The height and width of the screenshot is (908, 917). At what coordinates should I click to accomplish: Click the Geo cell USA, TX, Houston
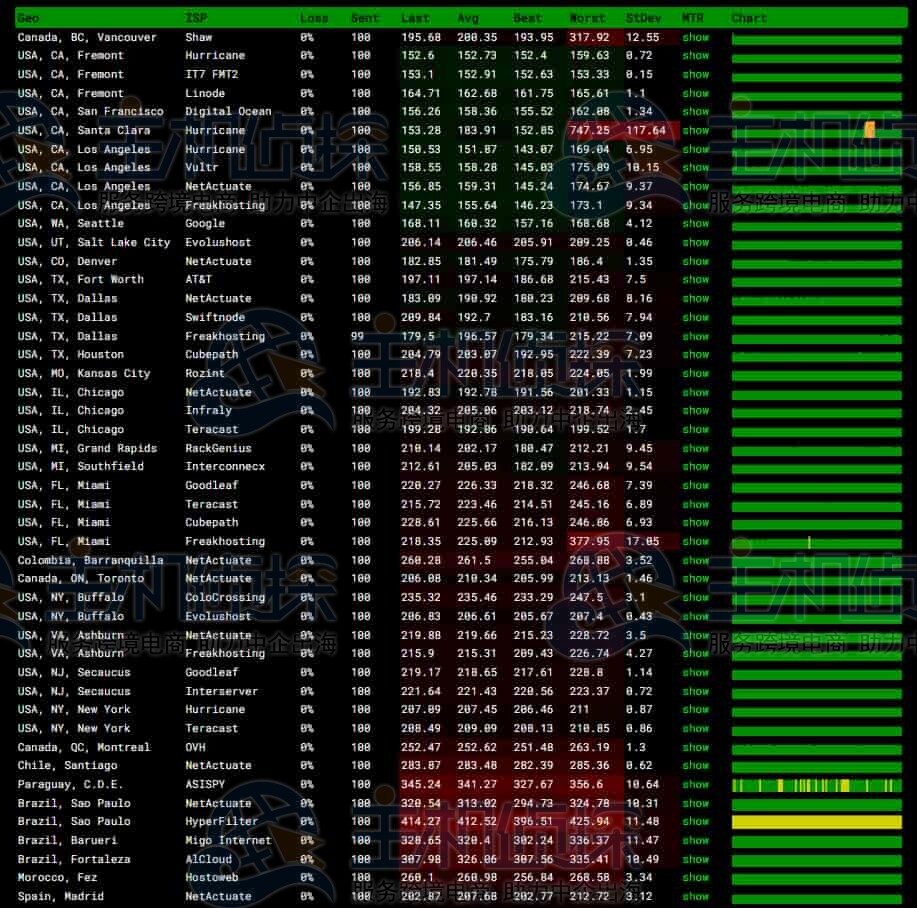click(70, 354)
